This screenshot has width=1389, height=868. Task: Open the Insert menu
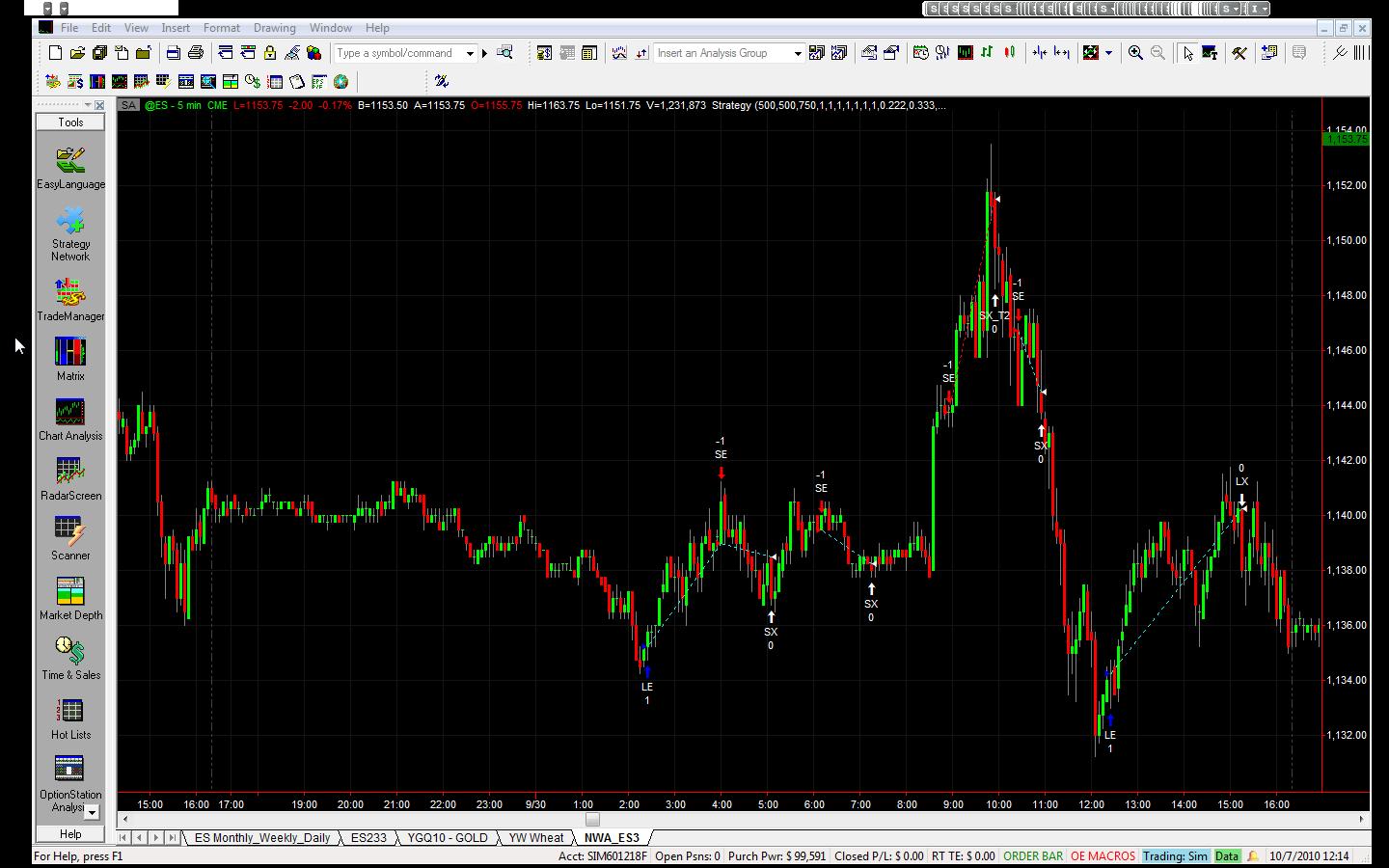coord(176,28)
